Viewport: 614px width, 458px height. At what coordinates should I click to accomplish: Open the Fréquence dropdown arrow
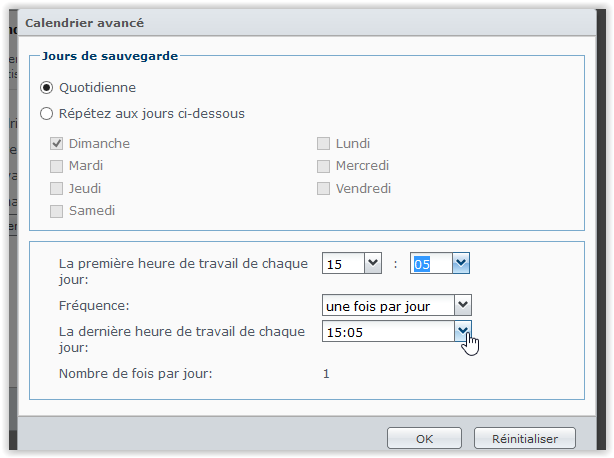click(462, 304)
